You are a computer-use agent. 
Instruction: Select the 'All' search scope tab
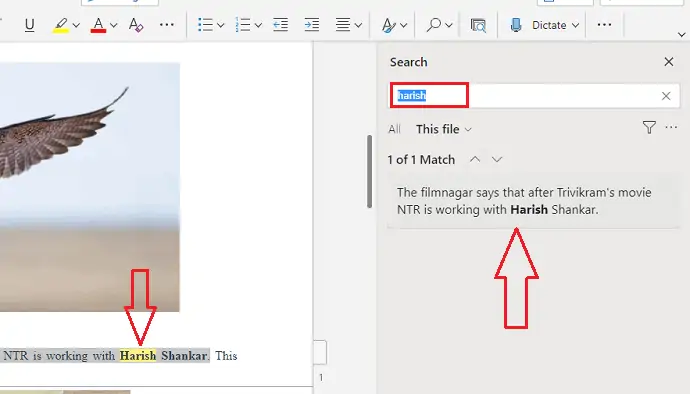394,129
